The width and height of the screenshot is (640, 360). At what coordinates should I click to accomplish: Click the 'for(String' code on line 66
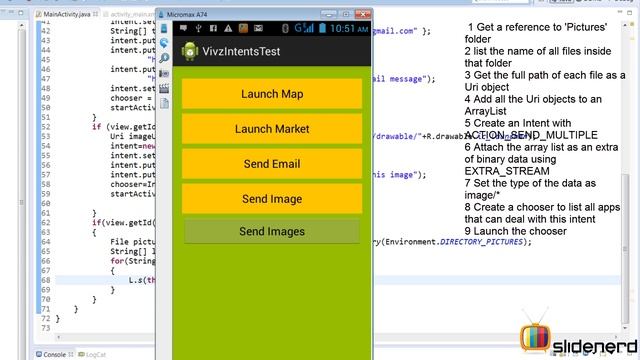tap(133, 261)
